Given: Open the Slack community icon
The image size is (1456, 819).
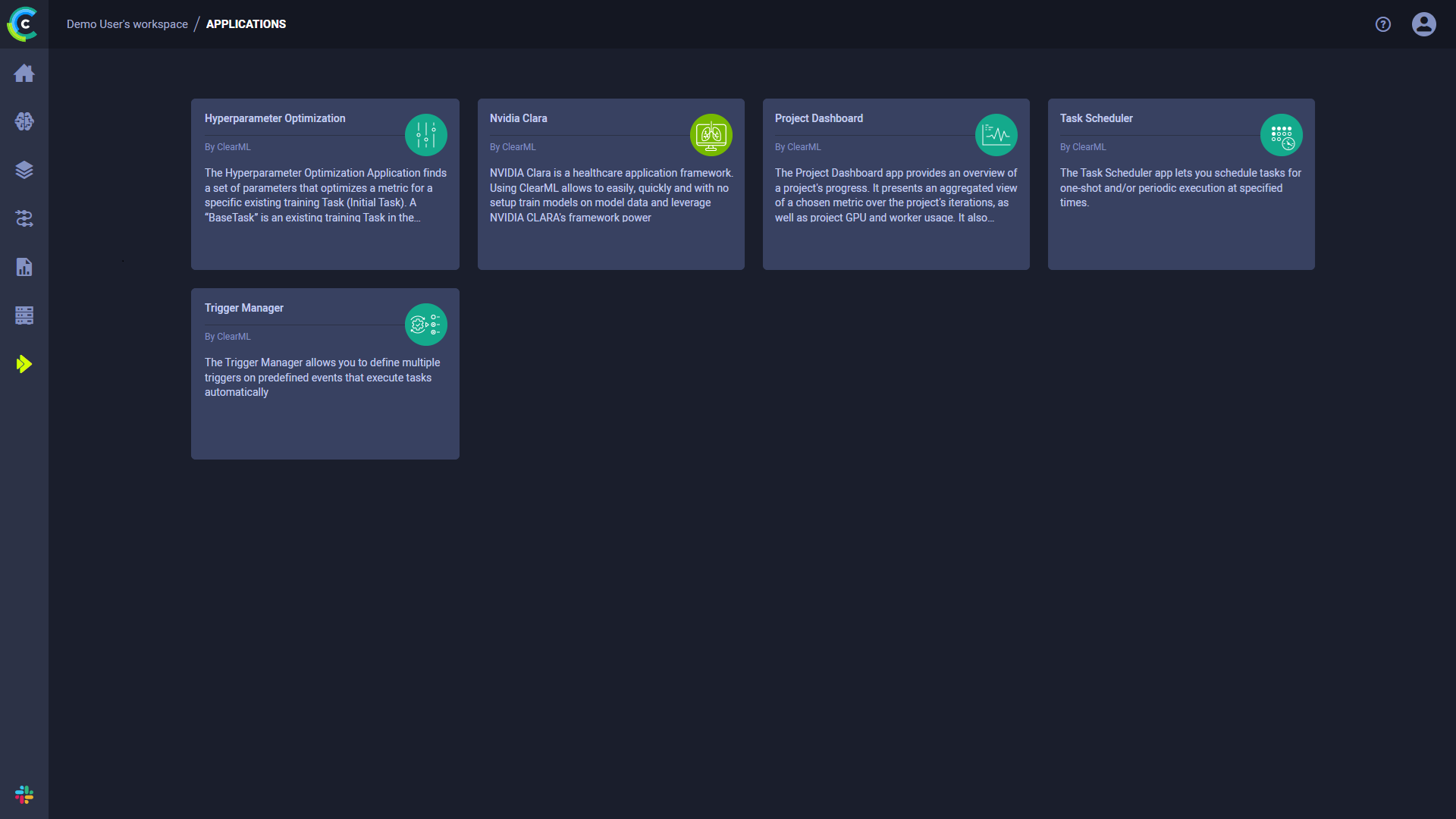Looking at the screenshot, I should point(24,795).
